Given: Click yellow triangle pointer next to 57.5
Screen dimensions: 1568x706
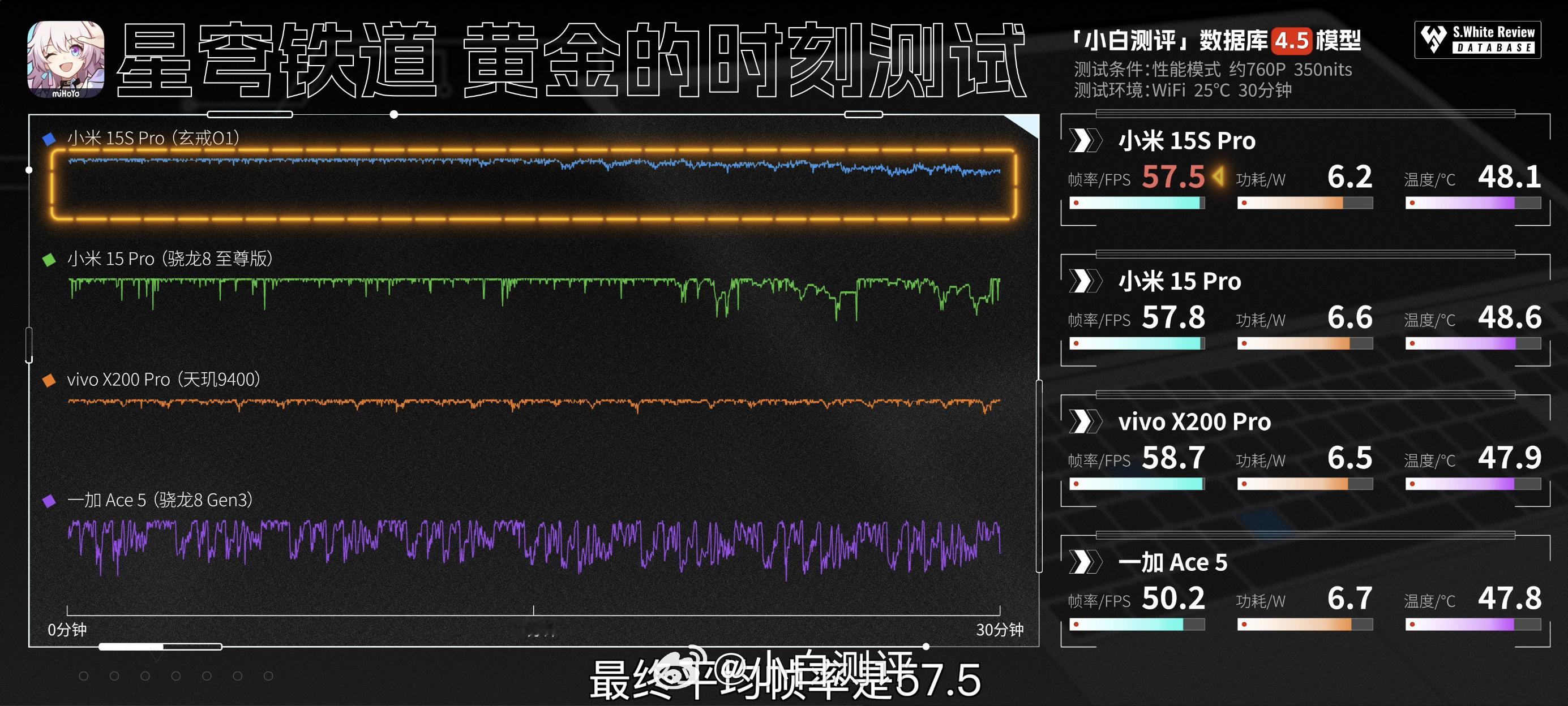Looking at the screenshot, I should click(x=1218, y=177).
